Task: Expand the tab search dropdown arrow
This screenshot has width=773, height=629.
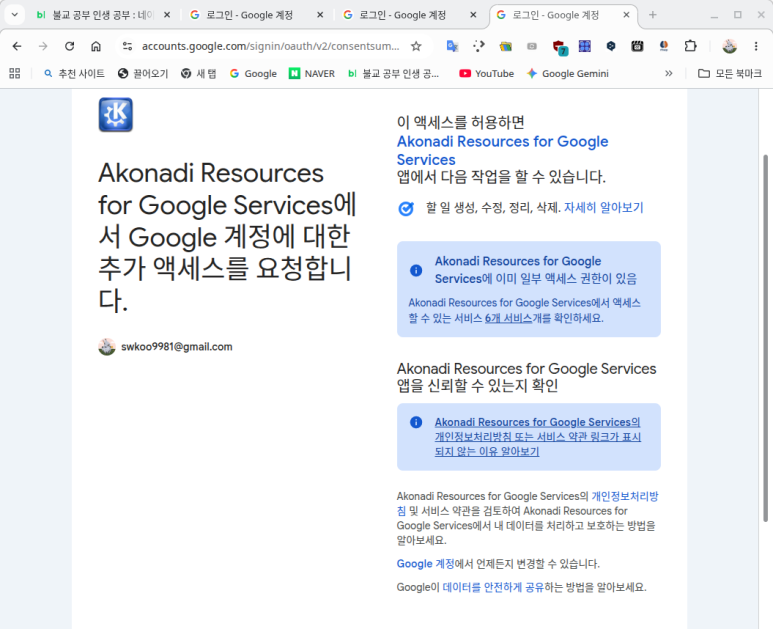Action: [15, 15]
